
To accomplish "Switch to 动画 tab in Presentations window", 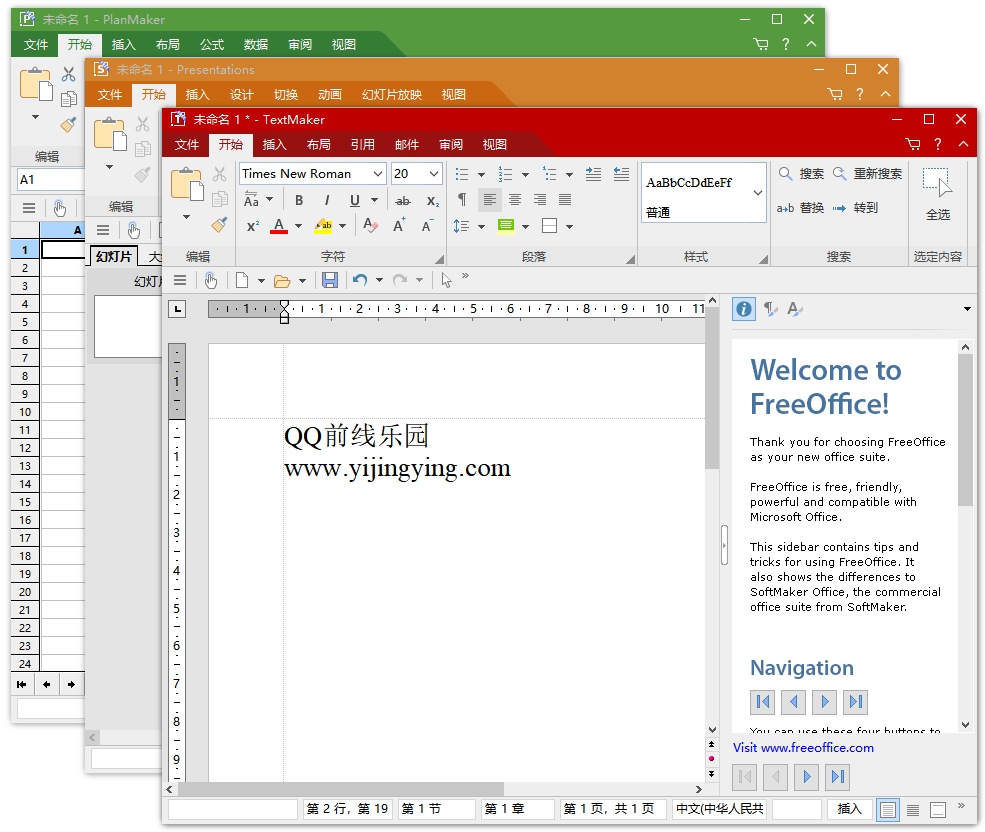I will (x=330, y=95).
